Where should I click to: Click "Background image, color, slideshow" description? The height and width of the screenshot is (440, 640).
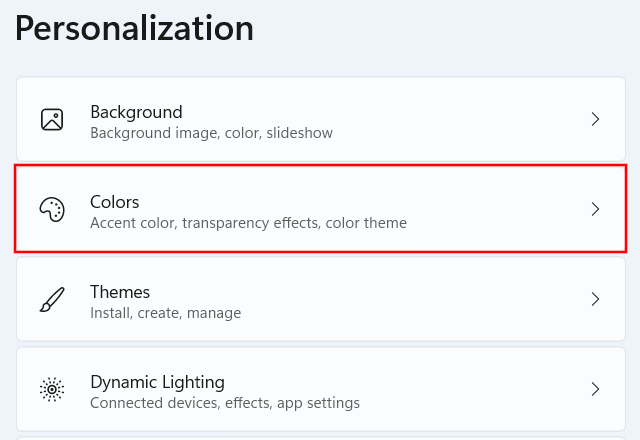[x=211, y=133]
